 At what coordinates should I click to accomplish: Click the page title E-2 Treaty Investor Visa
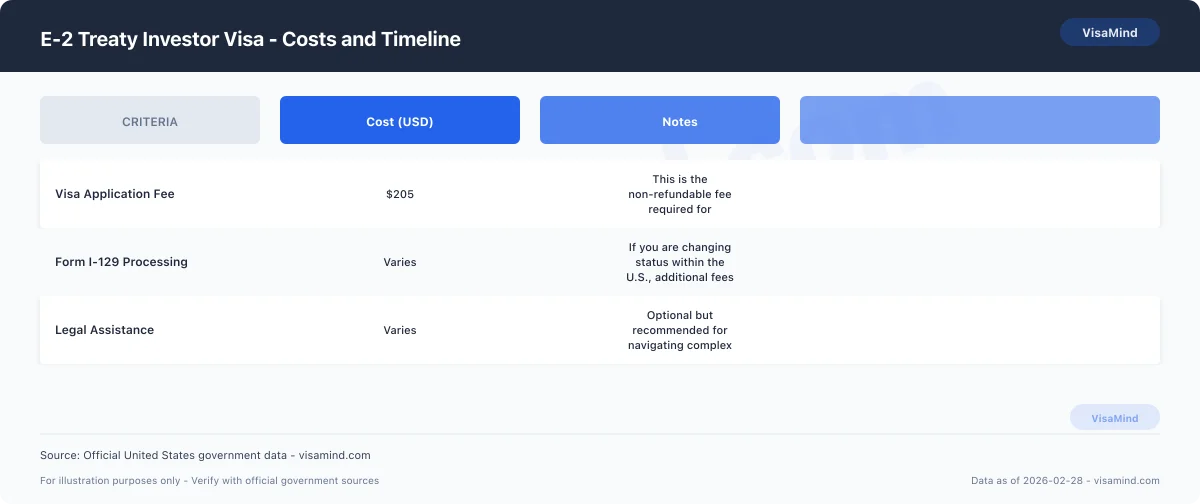coord(250,39)
